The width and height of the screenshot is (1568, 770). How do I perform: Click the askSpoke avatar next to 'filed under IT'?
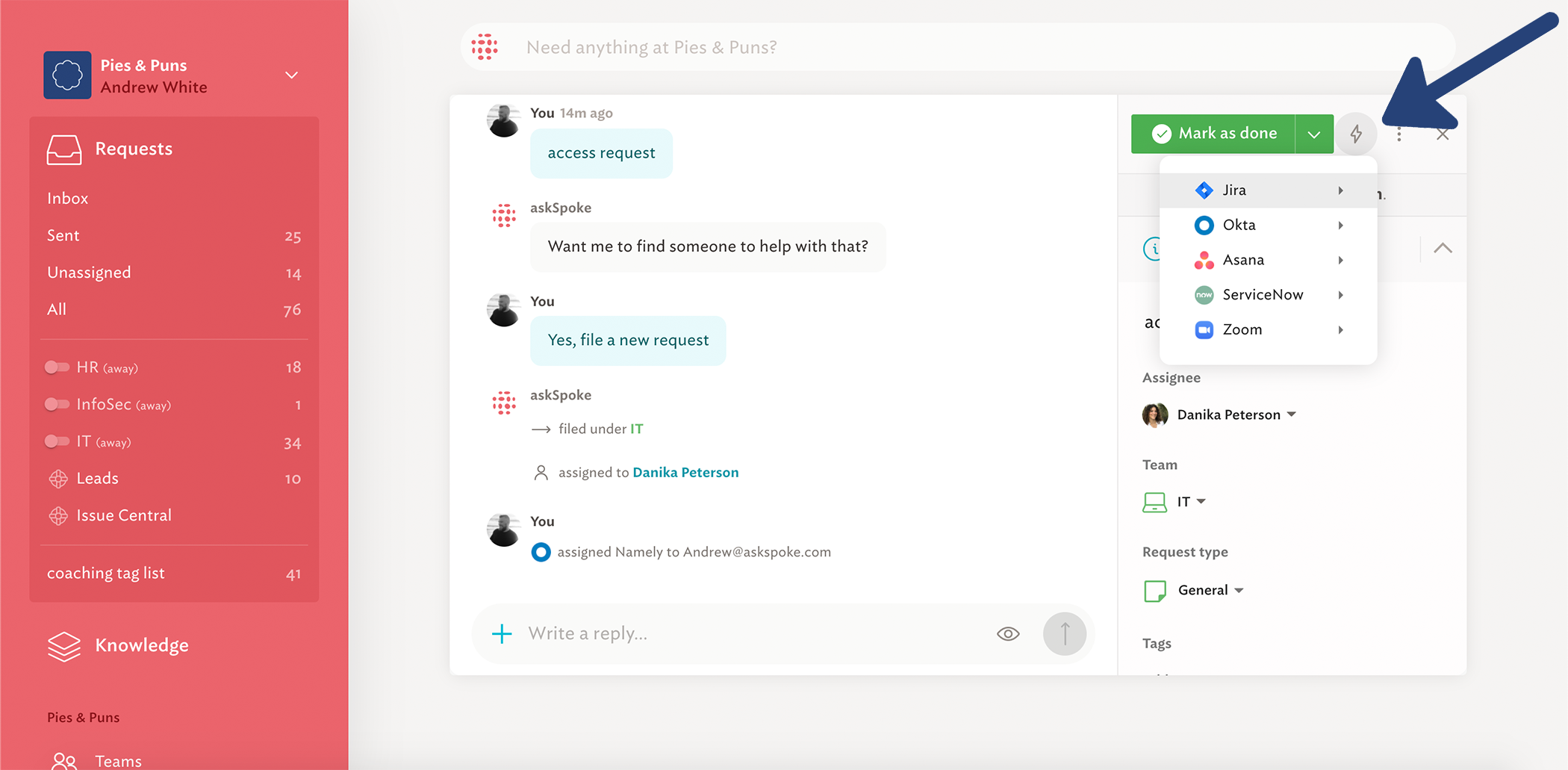point(504,403)
